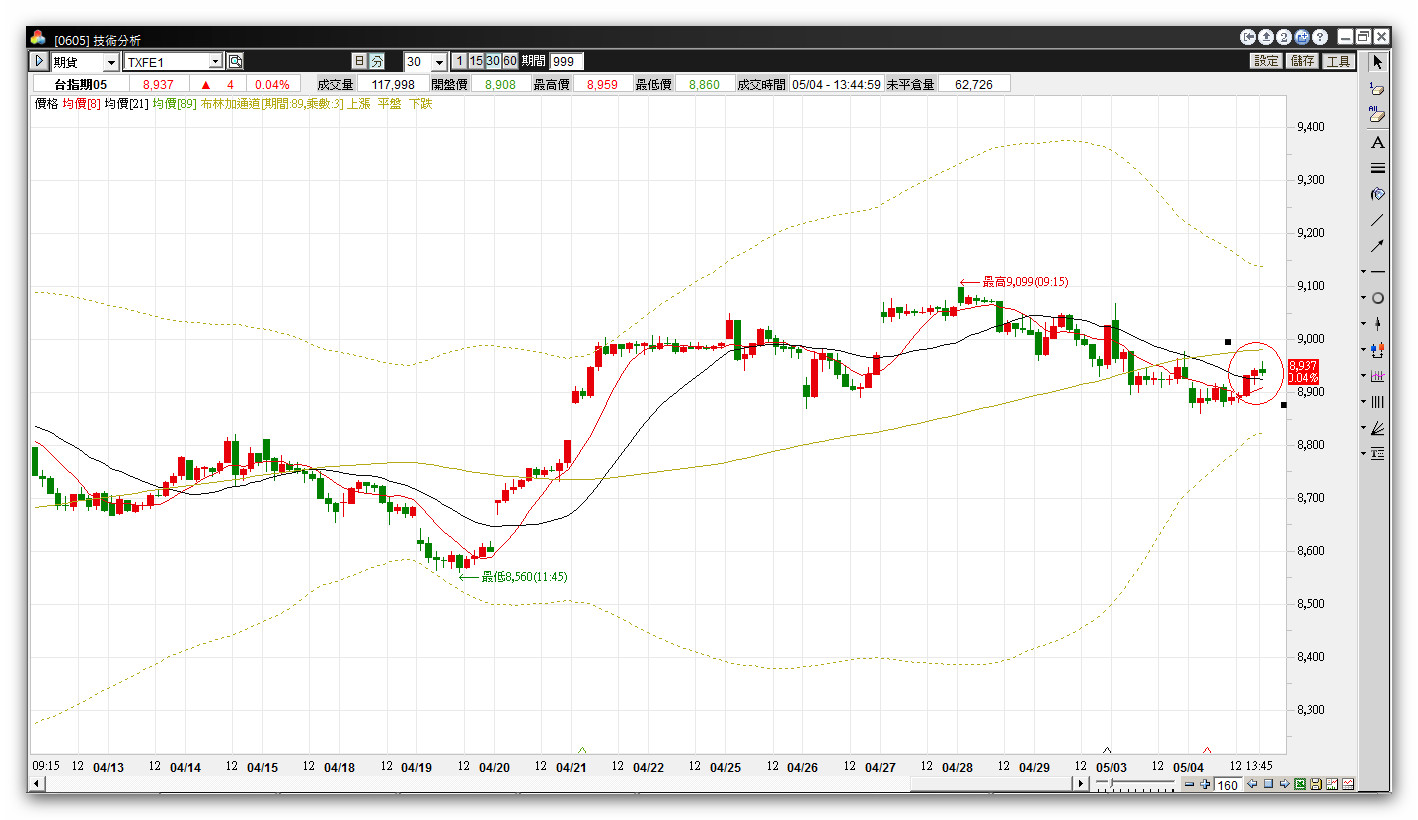Expand options arrow beside fan lines tool
The image size is (1418, 820).
pos(1363,428)
